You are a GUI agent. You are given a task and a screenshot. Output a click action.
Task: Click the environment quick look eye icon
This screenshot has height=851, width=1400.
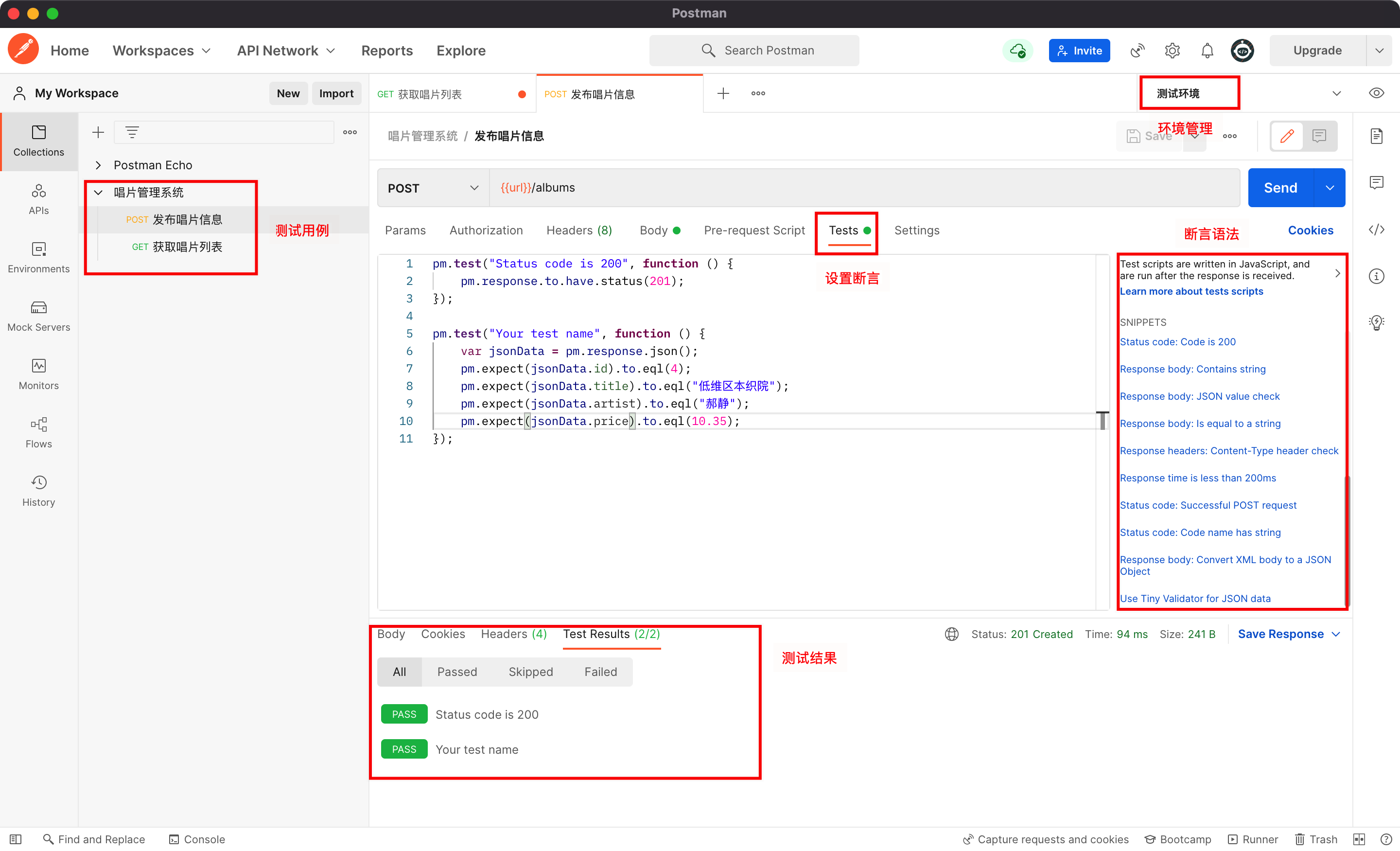pos(1376,93)
